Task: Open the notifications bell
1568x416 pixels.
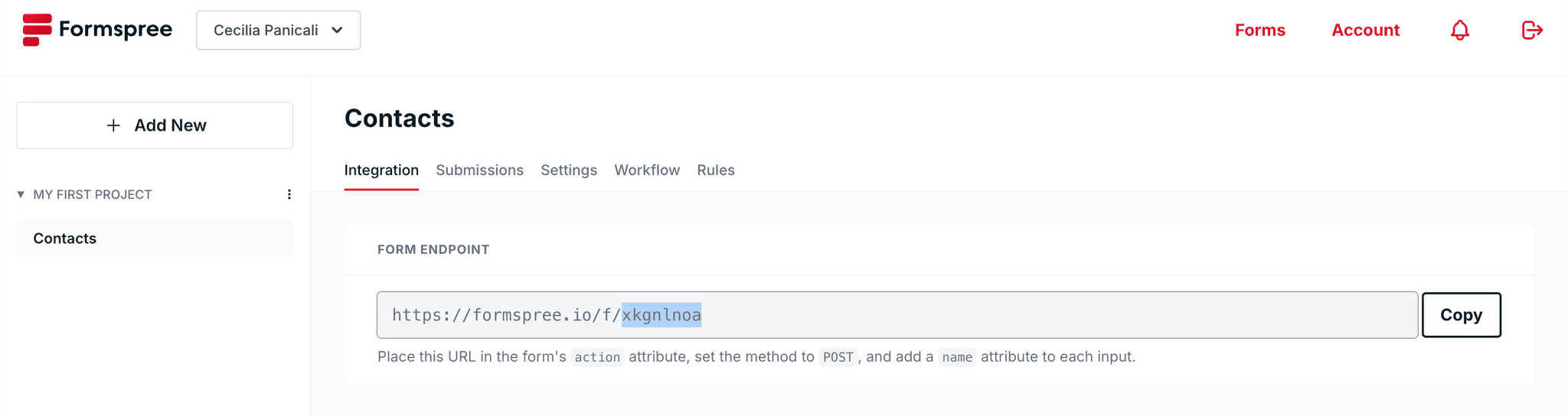Action: tap(1460, 30)
